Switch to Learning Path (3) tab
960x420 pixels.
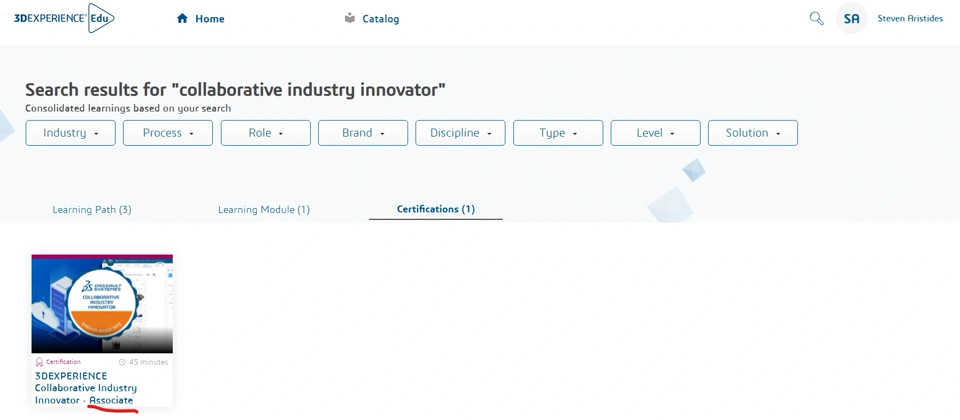pos(92,209)
